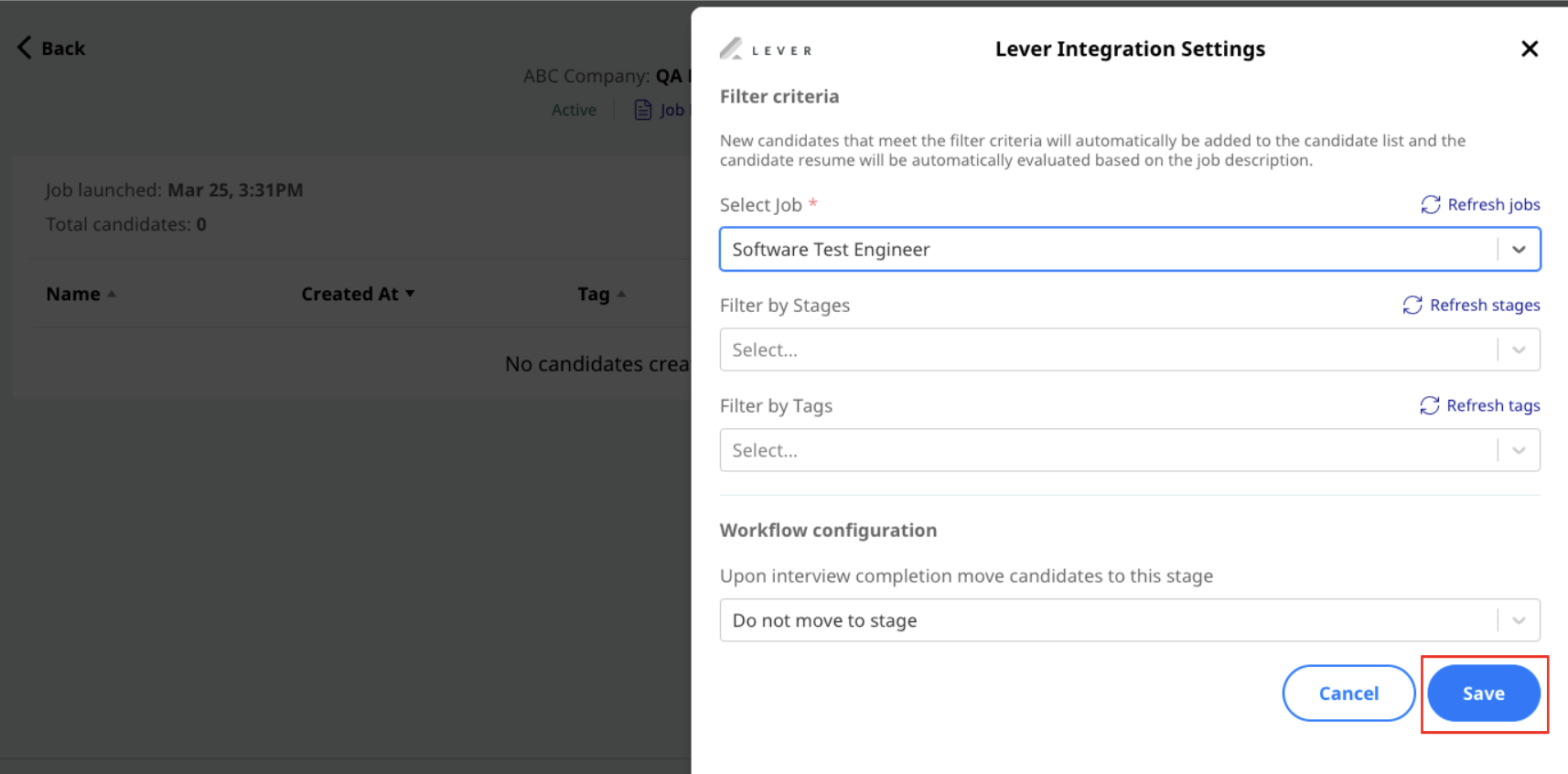Expand the Filter by Stages chevron

click(x=1519, y=350)
